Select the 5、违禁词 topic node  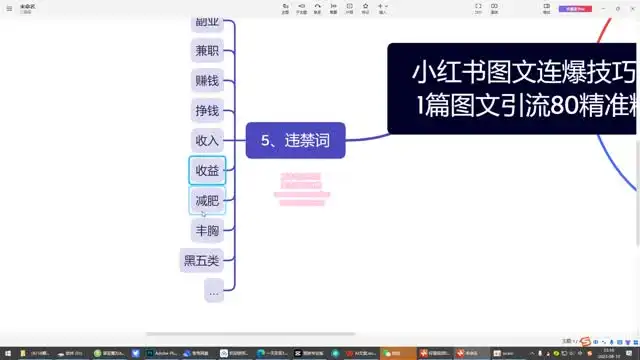[x=296, y=140]
